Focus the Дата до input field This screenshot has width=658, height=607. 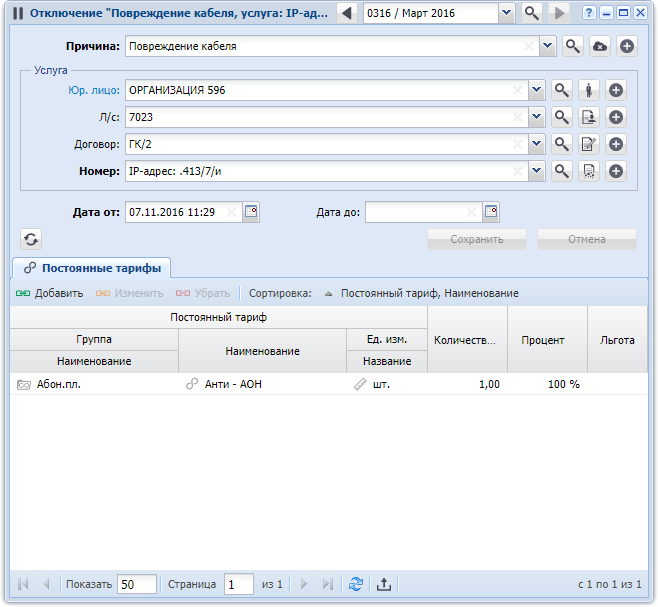423,212
